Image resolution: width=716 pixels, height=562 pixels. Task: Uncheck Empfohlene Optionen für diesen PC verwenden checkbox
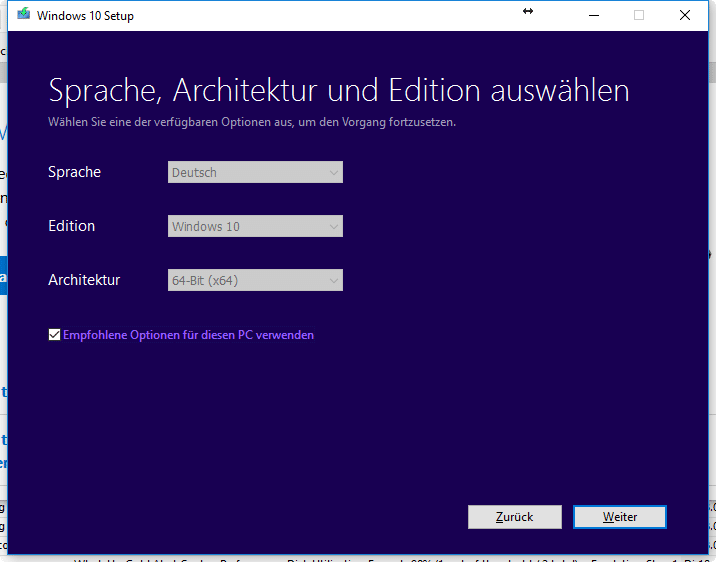click(x=54, y=335)
